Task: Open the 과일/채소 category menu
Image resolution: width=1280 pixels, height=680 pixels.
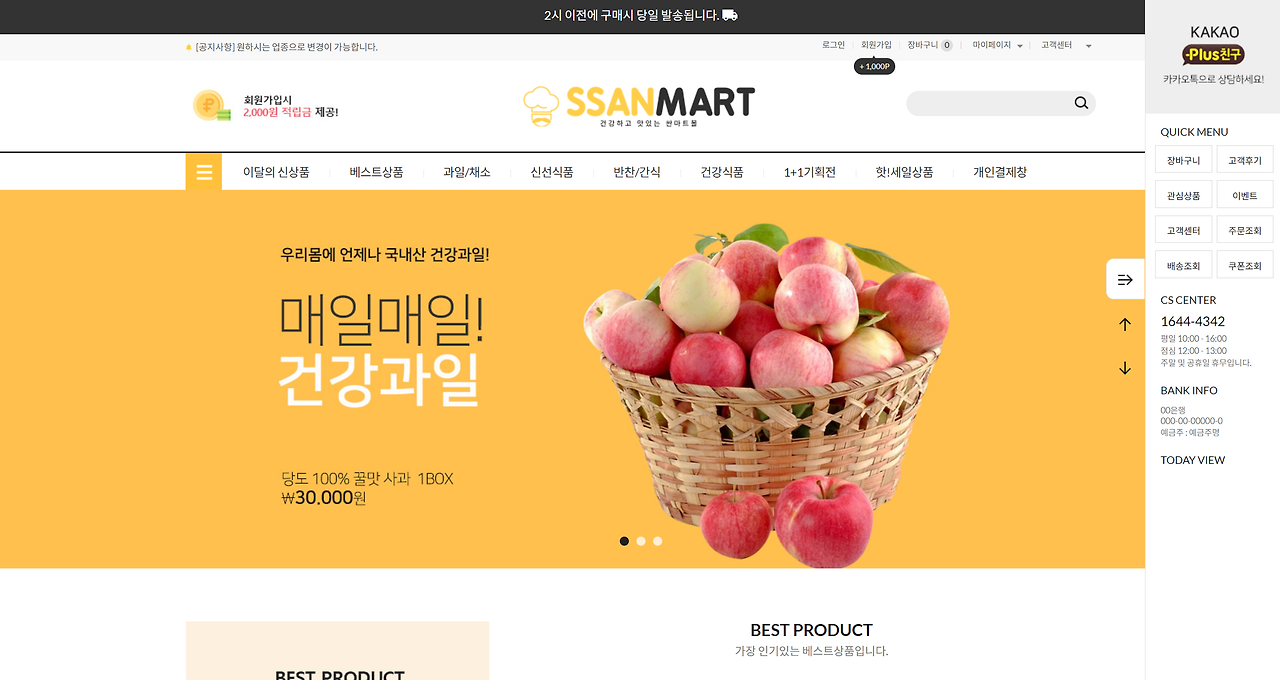Action: pos(467,172)
